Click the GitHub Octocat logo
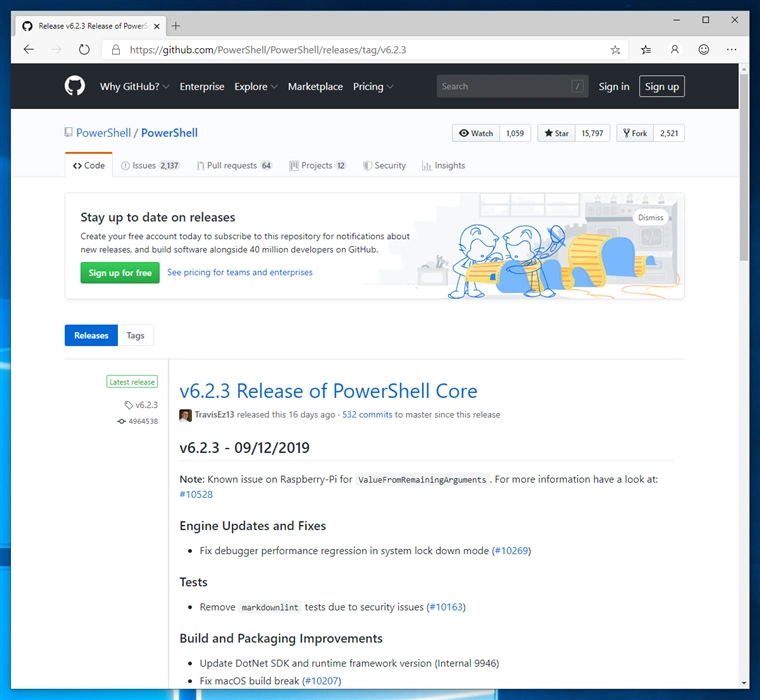760x700 pixels. pyautogui.click(x=75, y=86)
